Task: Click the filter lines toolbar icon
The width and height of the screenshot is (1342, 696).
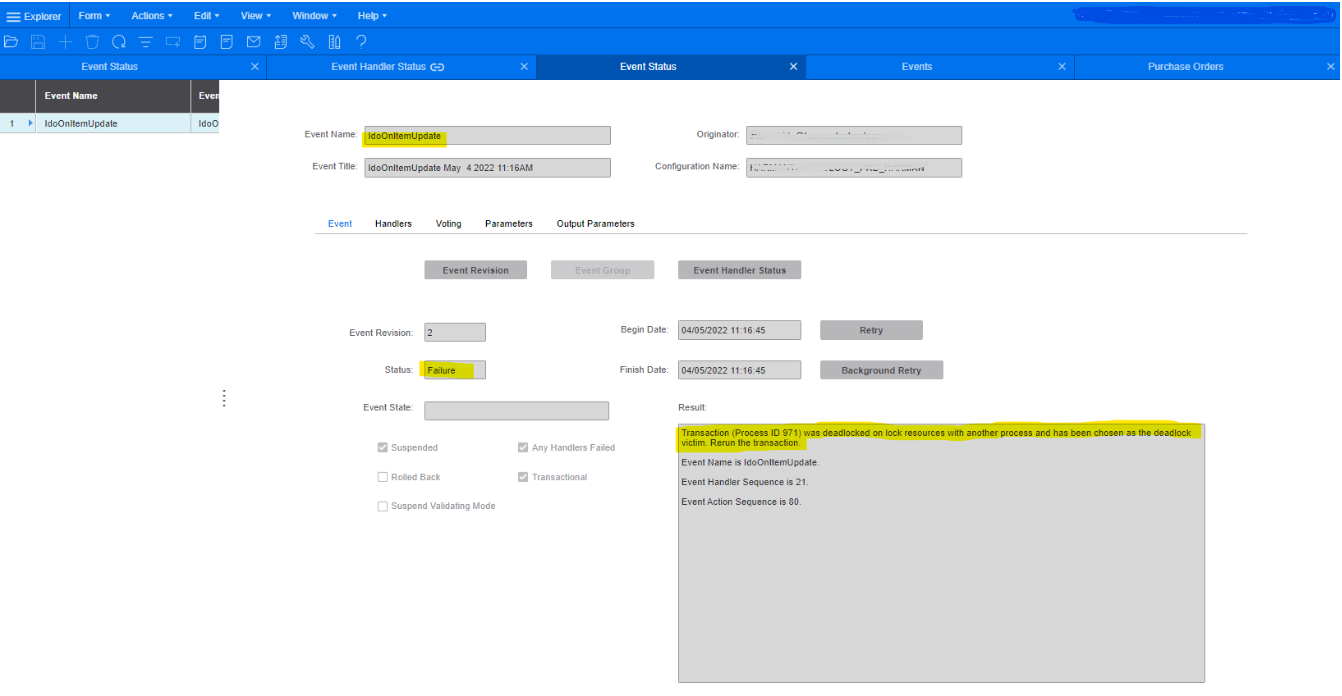Action: coord(146,41)
